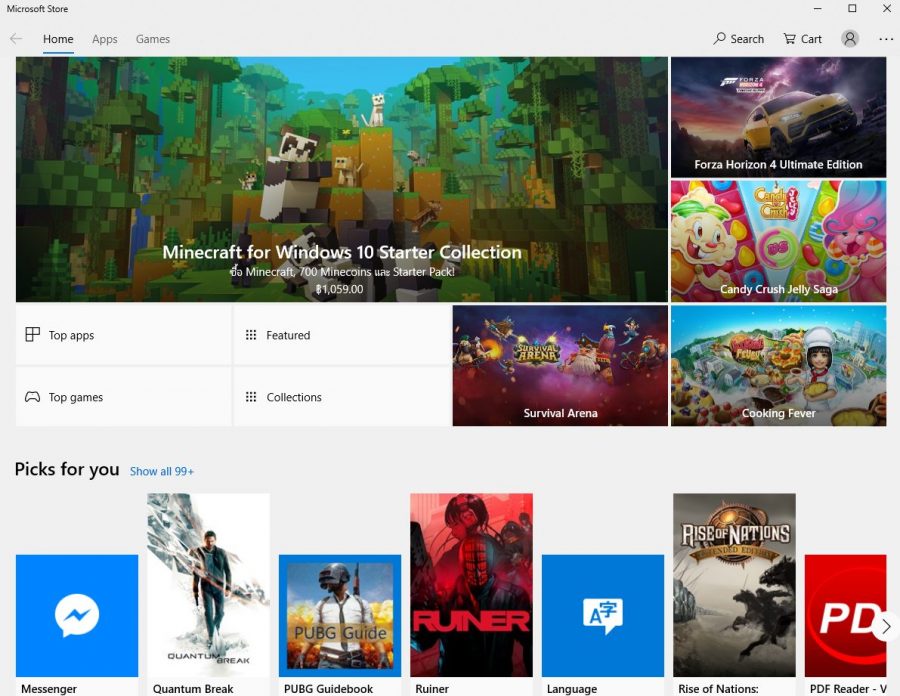Close the Microsoft Store window
This screenshot has width=900, height=696.
point(887,9)
